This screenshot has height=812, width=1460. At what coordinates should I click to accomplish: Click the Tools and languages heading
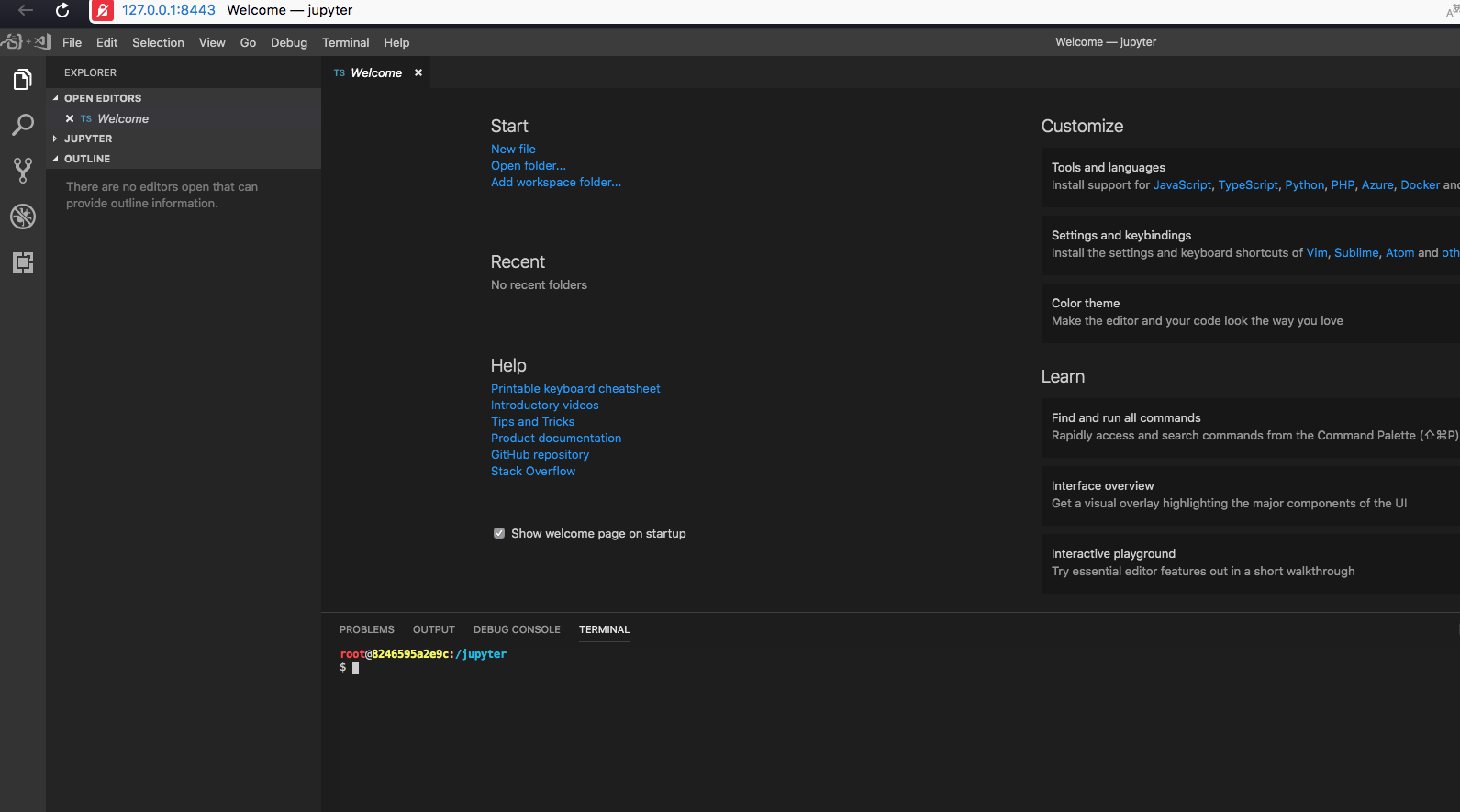click(x=1109, y=167)
